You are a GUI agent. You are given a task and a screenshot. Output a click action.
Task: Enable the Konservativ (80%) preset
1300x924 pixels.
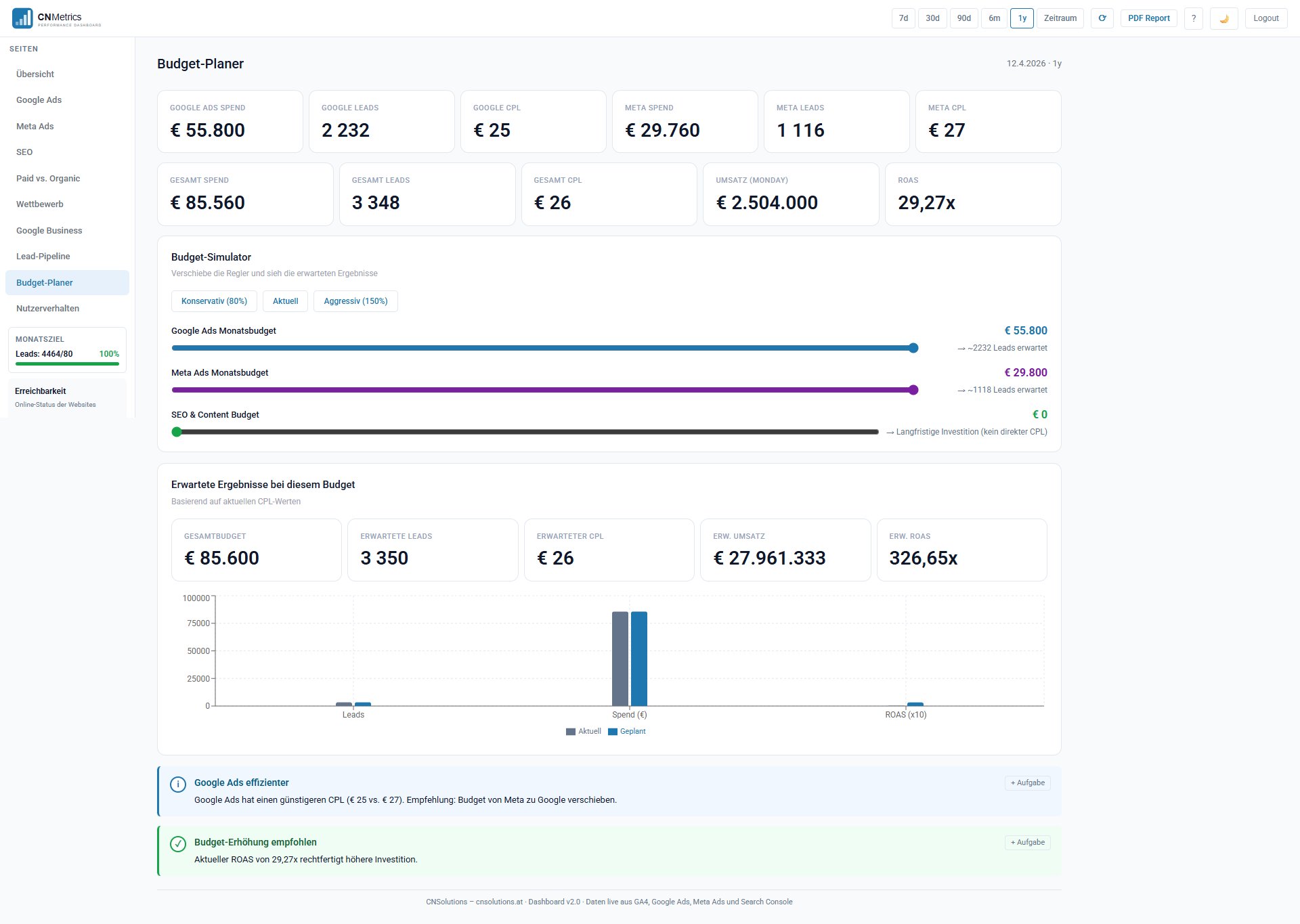(x=214, y=301)
